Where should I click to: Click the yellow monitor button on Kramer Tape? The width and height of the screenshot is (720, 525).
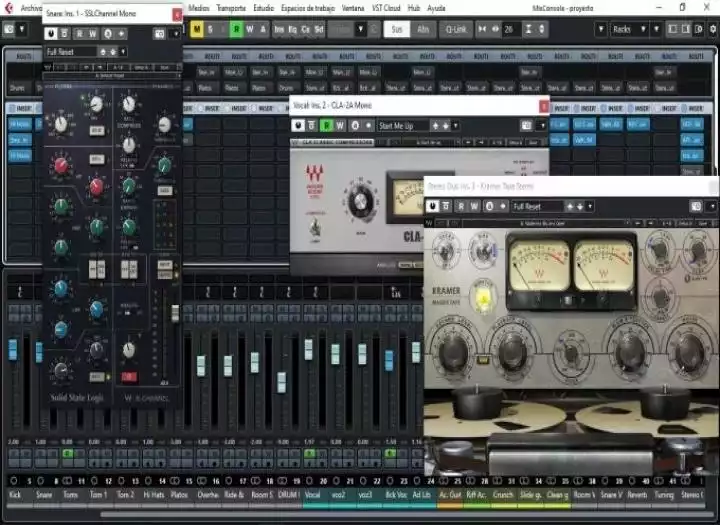click(x=483, y=299)
